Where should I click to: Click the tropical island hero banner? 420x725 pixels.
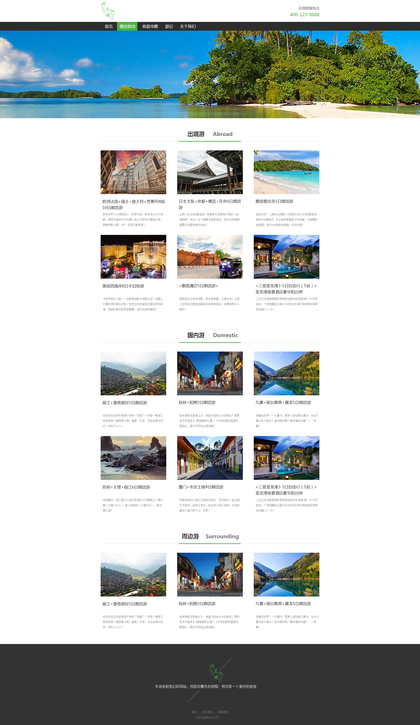210,74
